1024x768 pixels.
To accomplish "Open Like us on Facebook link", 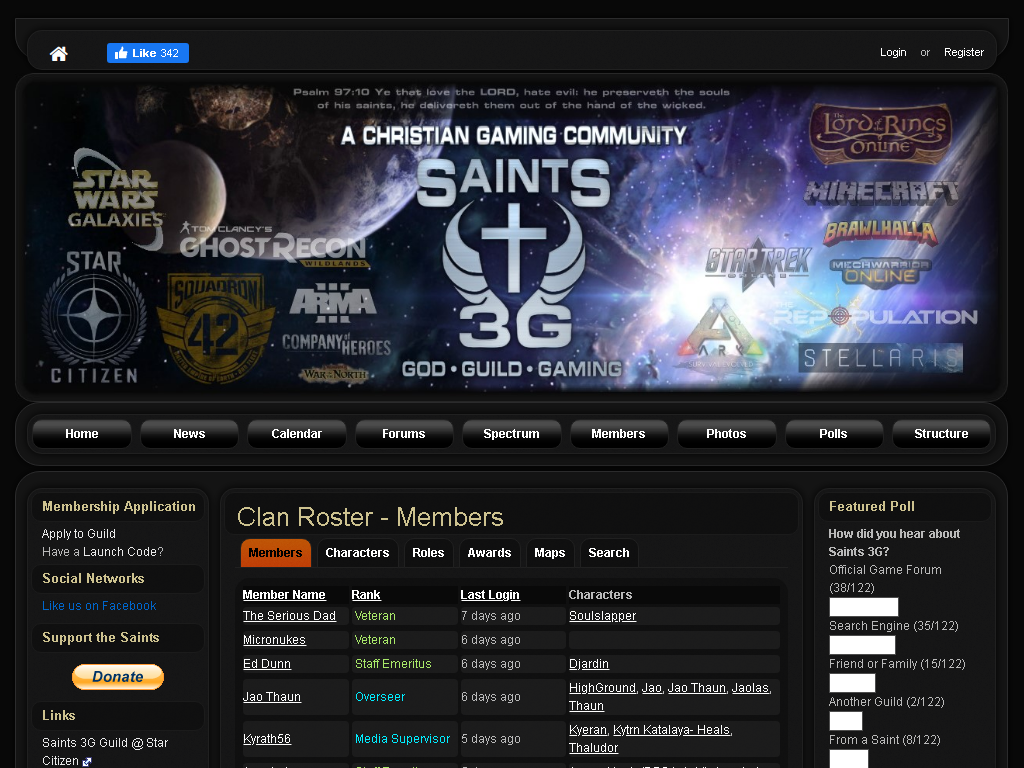I will (x=99, y=605).
